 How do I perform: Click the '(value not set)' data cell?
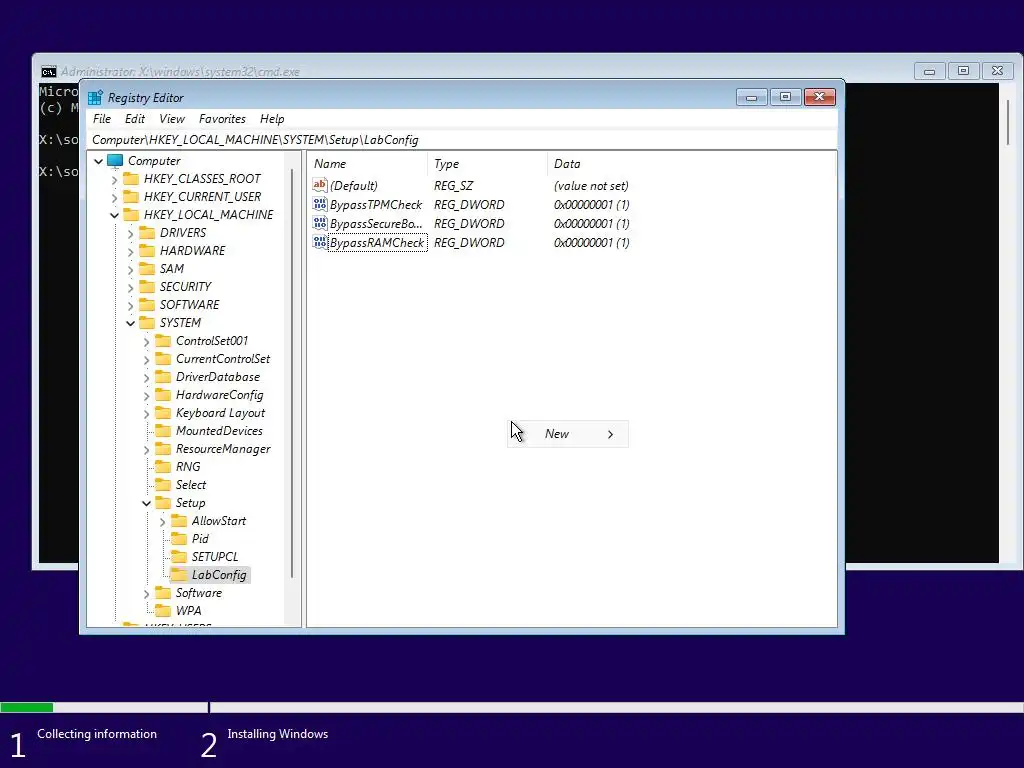coord(591,186)
